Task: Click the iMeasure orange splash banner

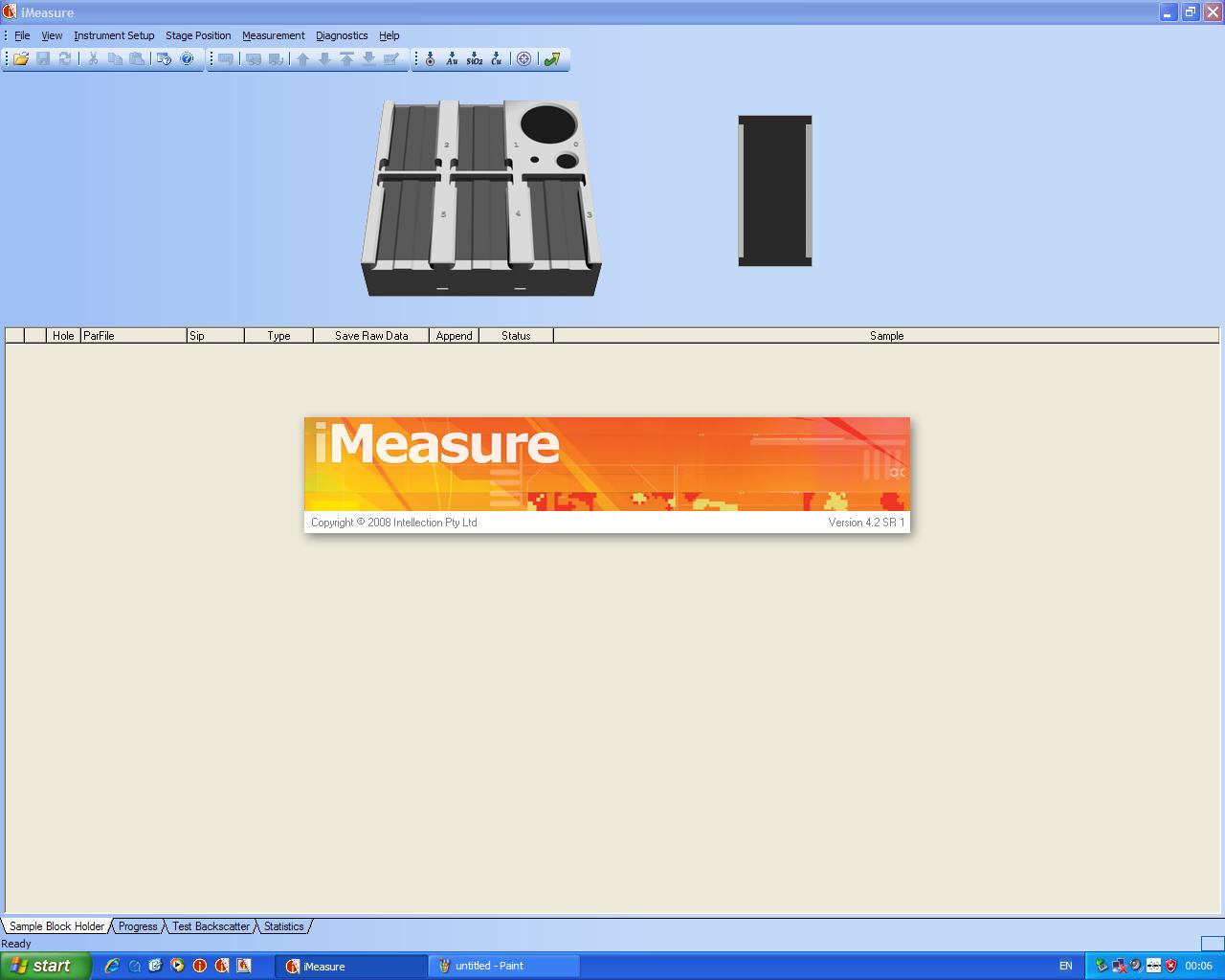Action: (607, 464)
